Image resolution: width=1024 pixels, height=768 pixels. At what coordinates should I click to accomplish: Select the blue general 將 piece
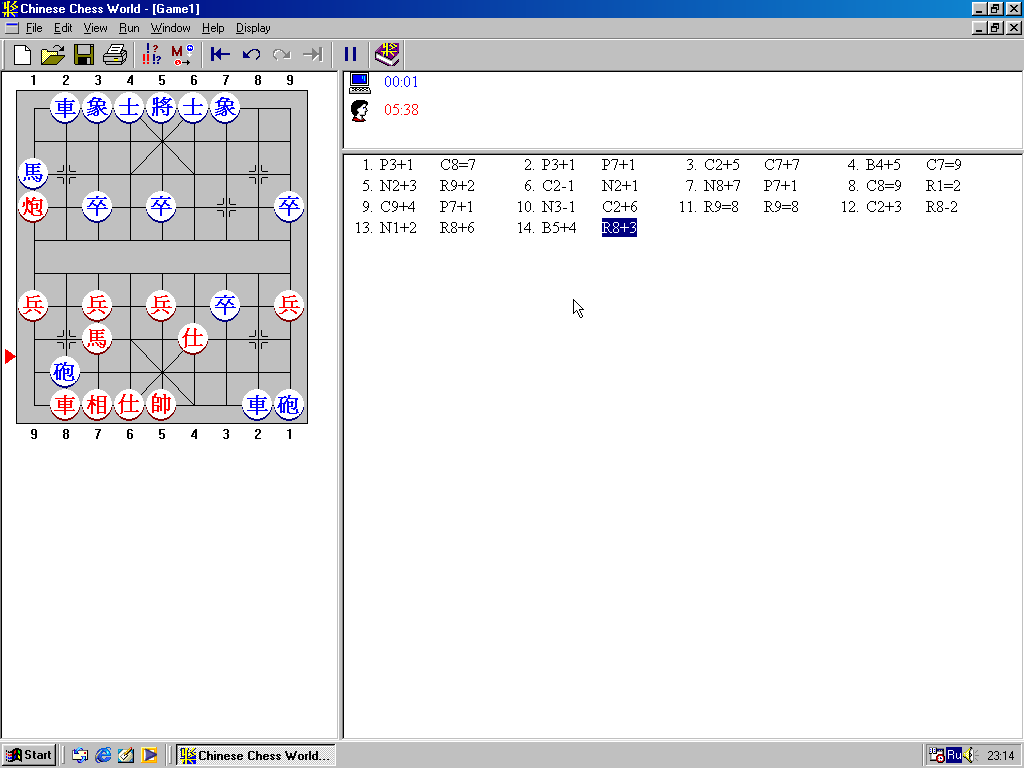(161, 107)
